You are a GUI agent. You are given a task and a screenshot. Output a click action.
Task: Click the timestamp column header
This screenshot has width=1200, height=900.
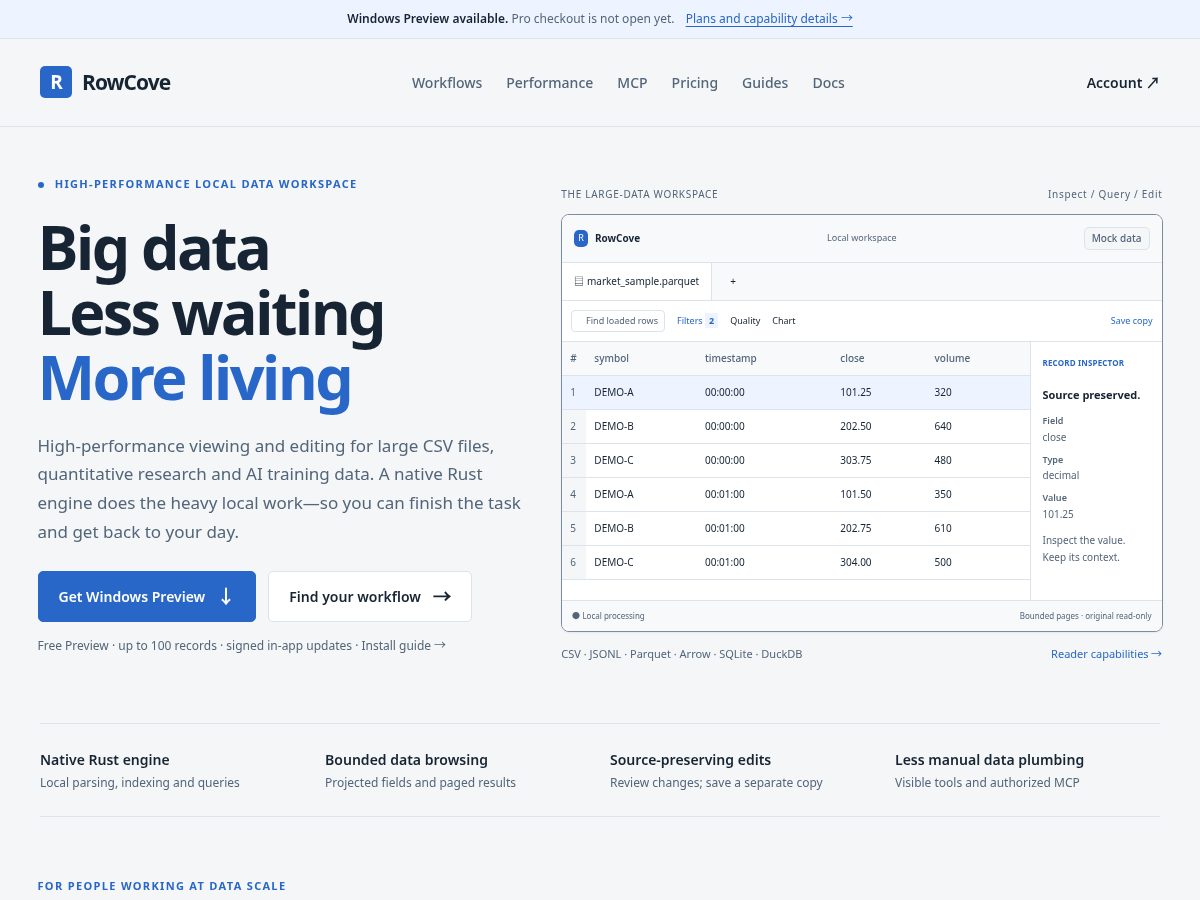pos(731,358)
